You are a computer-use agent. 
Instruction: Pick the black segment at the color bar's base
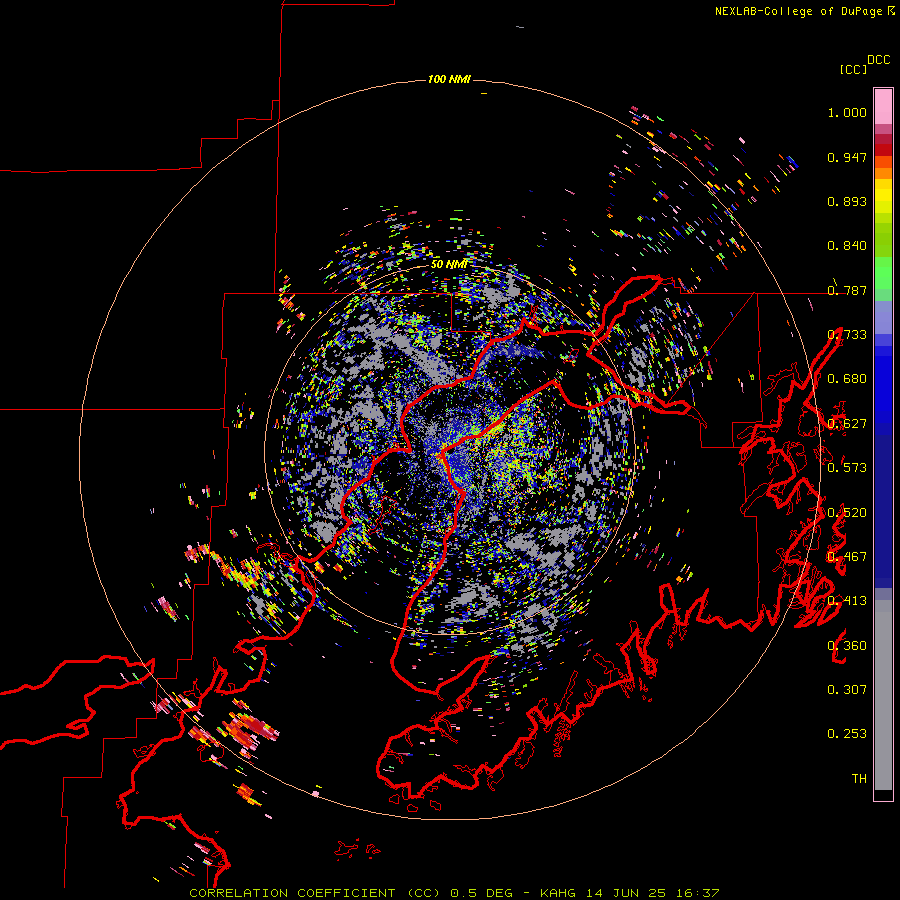(x=883, y=794)
